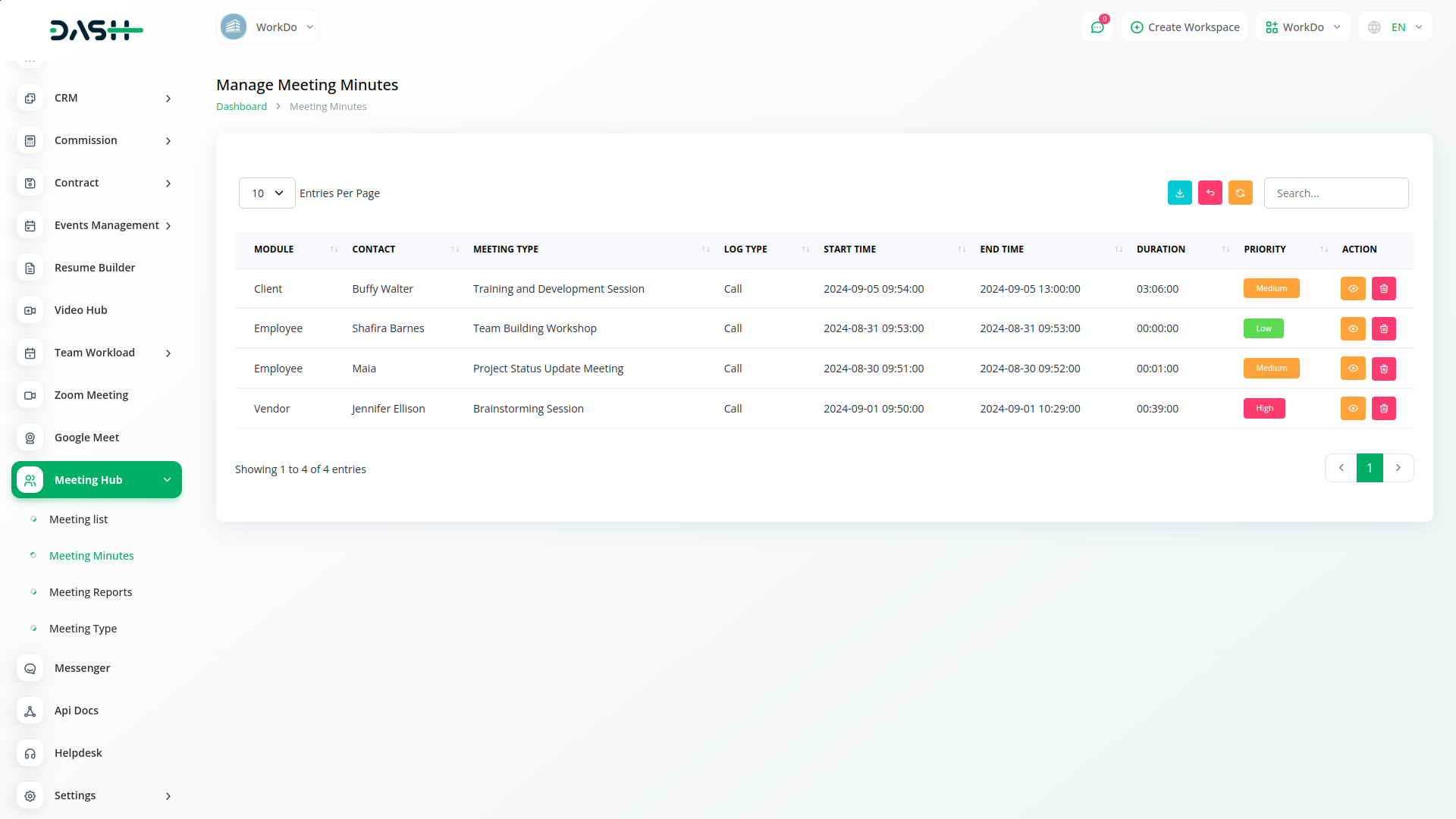Image resolution: width=1456 pixels, height=819 pixels.
Task: Click the orange refresh icon
Action: (1240, 193)
